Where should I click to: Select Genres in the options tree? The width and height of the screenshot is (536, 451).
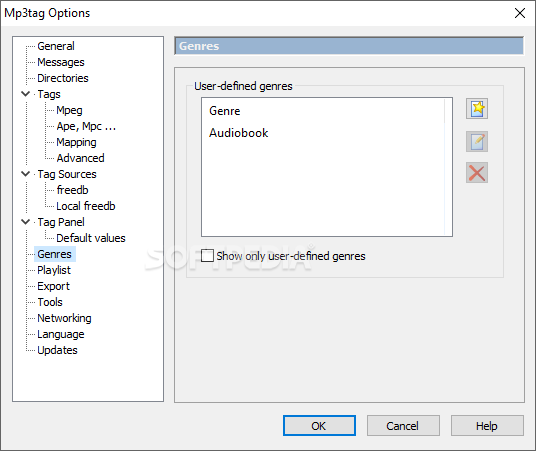[x=55, y=254]
